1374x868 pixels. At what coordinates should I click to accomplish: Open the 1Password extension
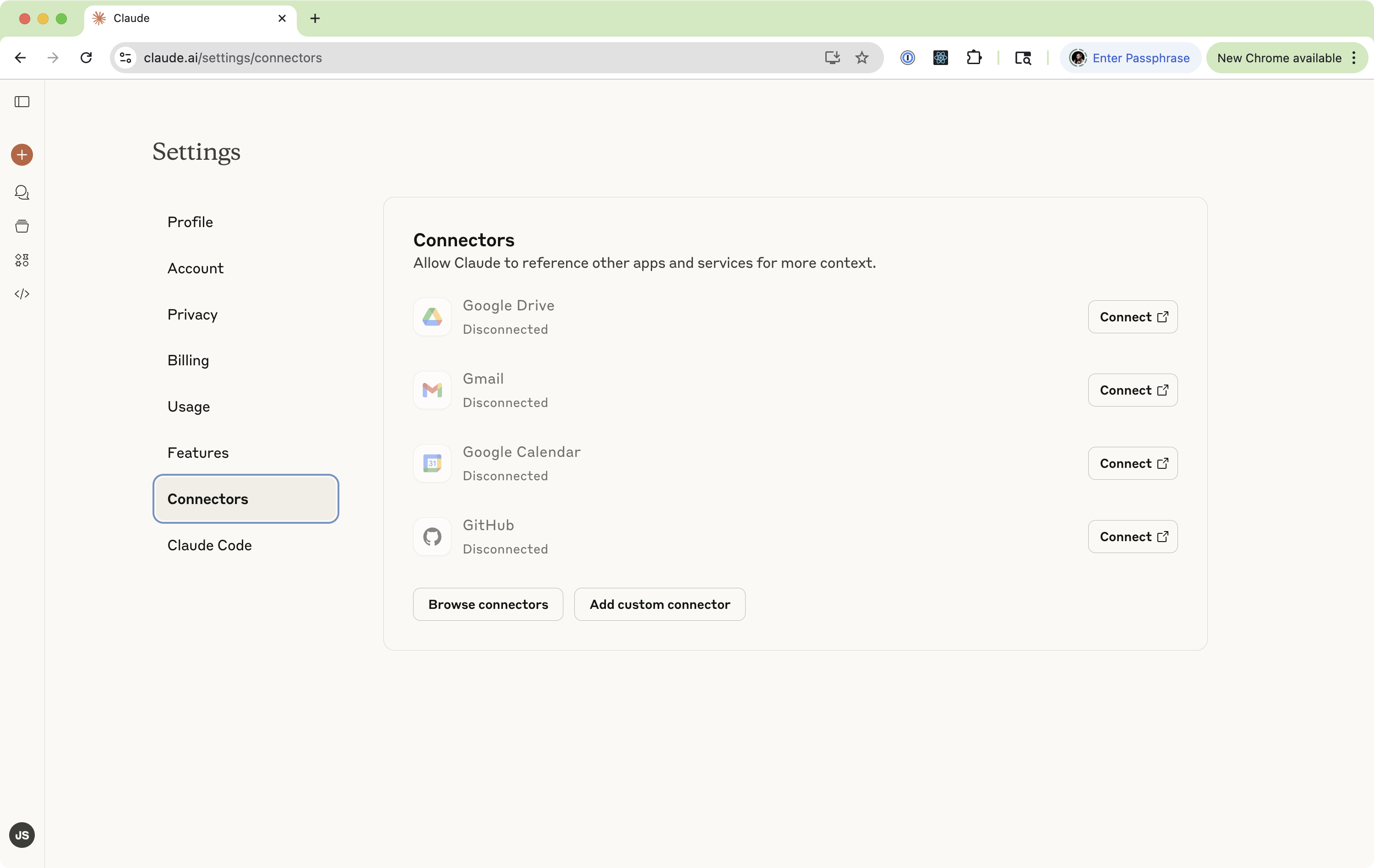pos(907,58)
